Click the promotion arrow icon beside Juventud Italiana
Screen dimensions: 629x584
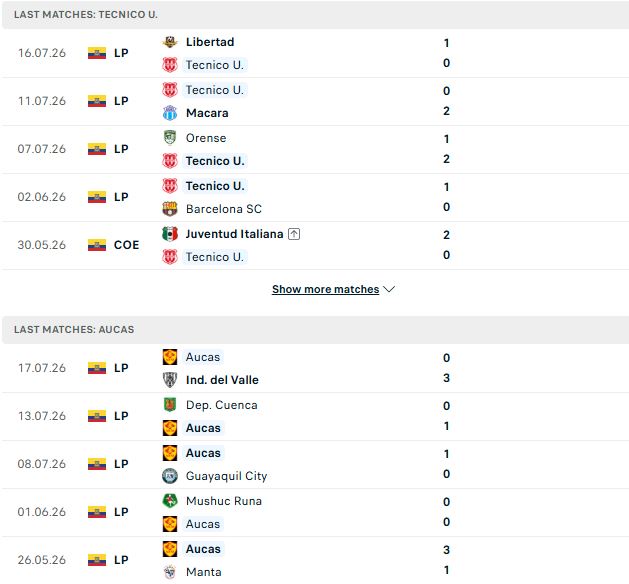click(294, 234)
